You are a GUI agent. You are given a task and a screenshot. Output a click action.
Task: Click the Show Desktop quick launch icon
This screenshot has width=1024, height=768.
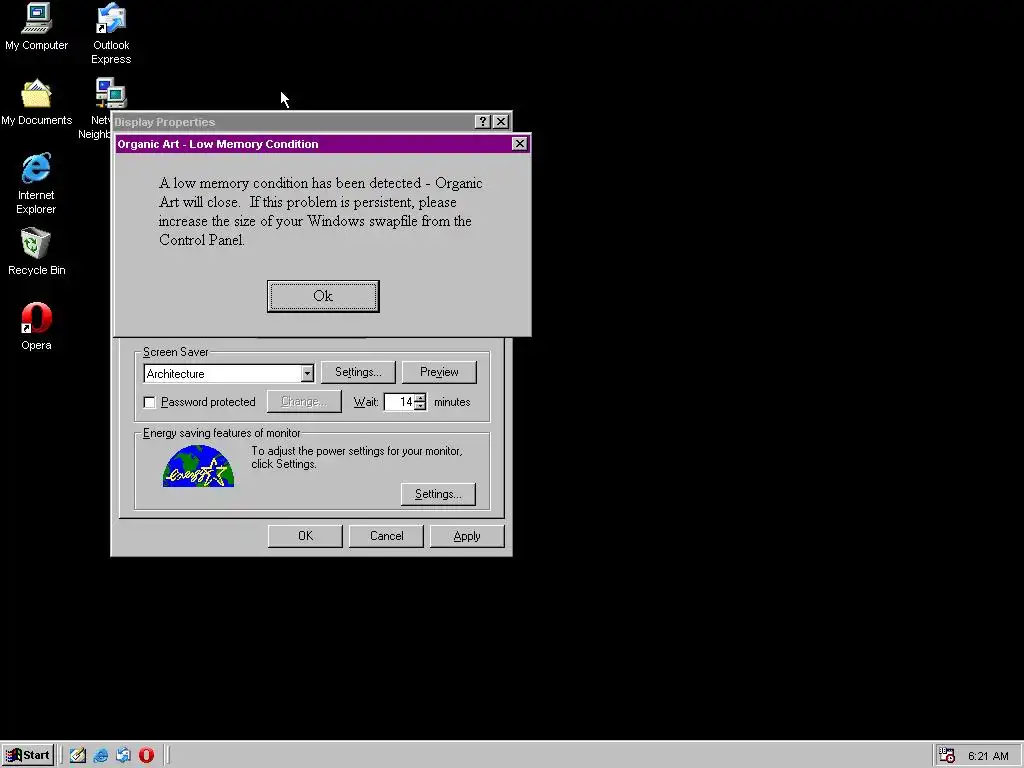[78, 755]
